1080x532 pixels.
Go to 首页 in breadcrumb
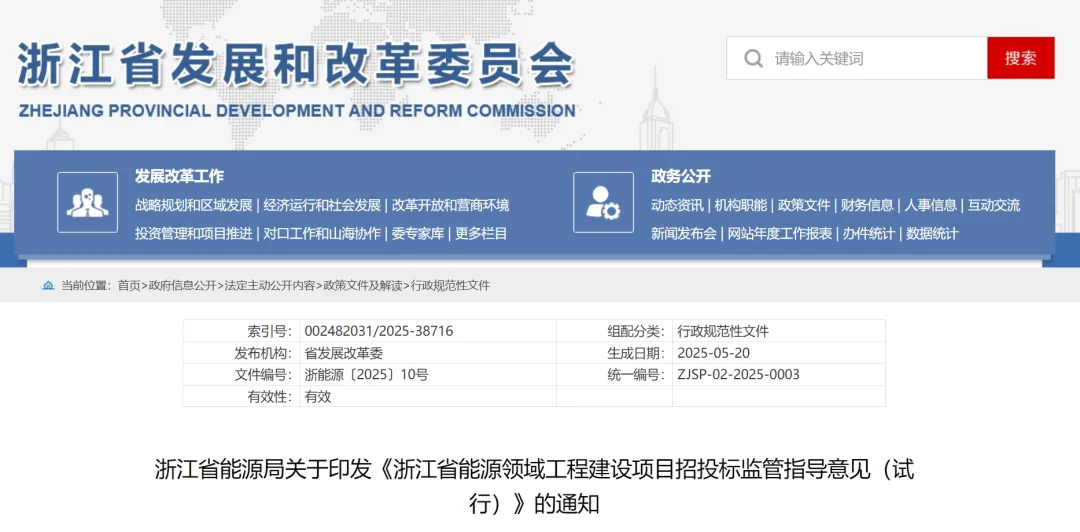129,285
